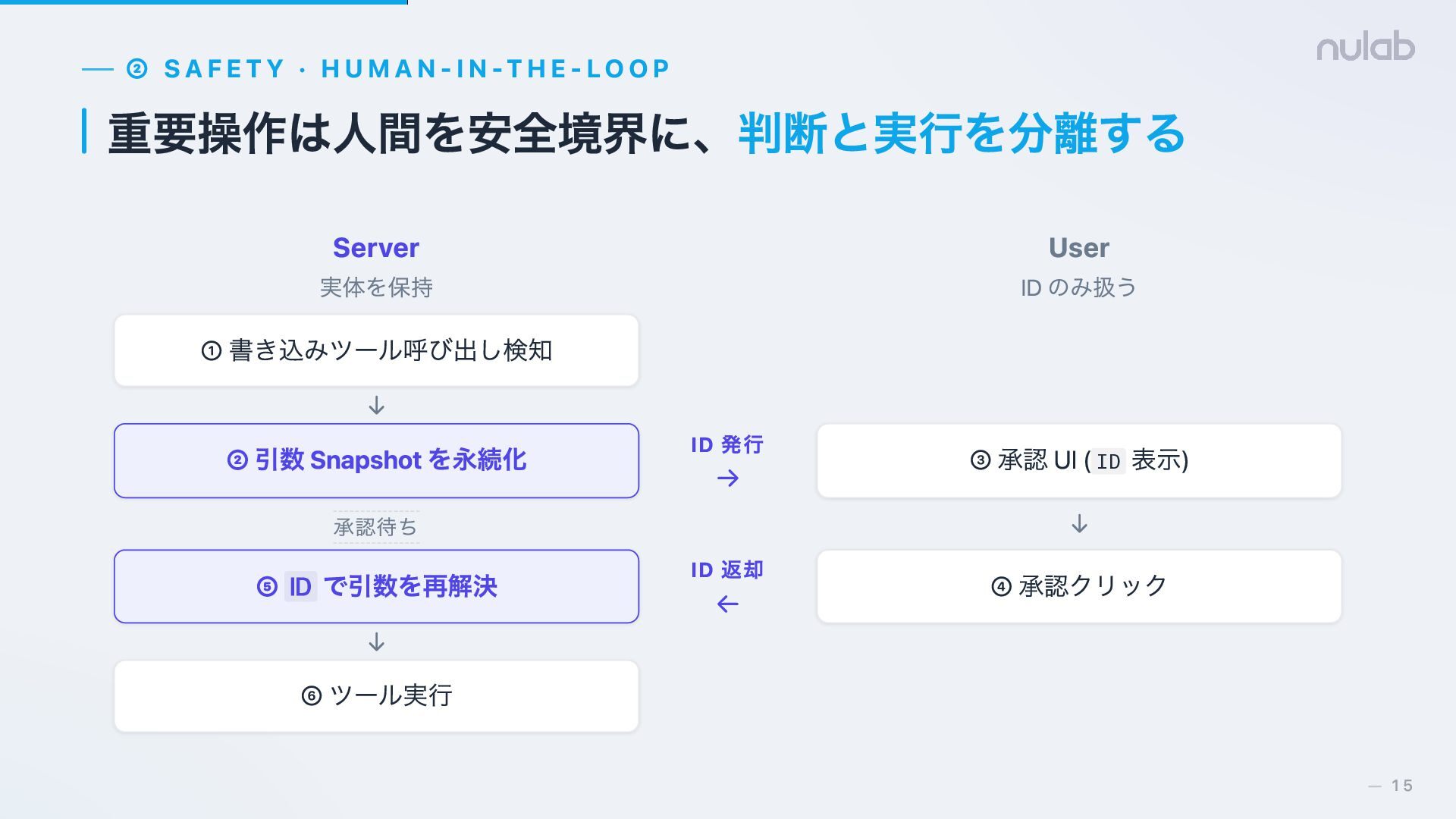1456x819 pixels.
Task: Click the right arrow under ID 発行
Action: (x=727, y=479)
